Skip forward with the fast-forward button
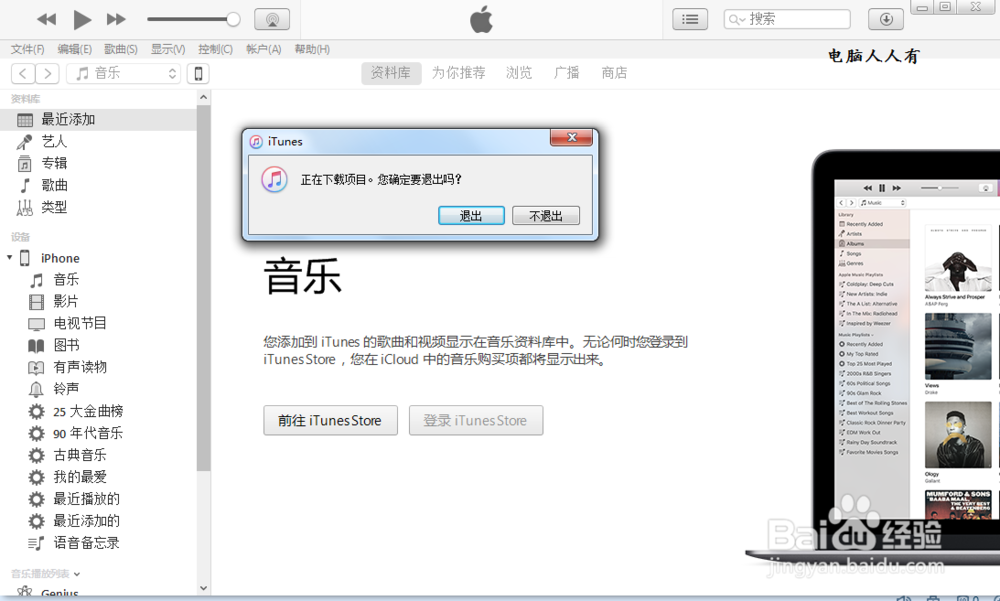This screenshot has width=1000, height=601. (116, 20)
